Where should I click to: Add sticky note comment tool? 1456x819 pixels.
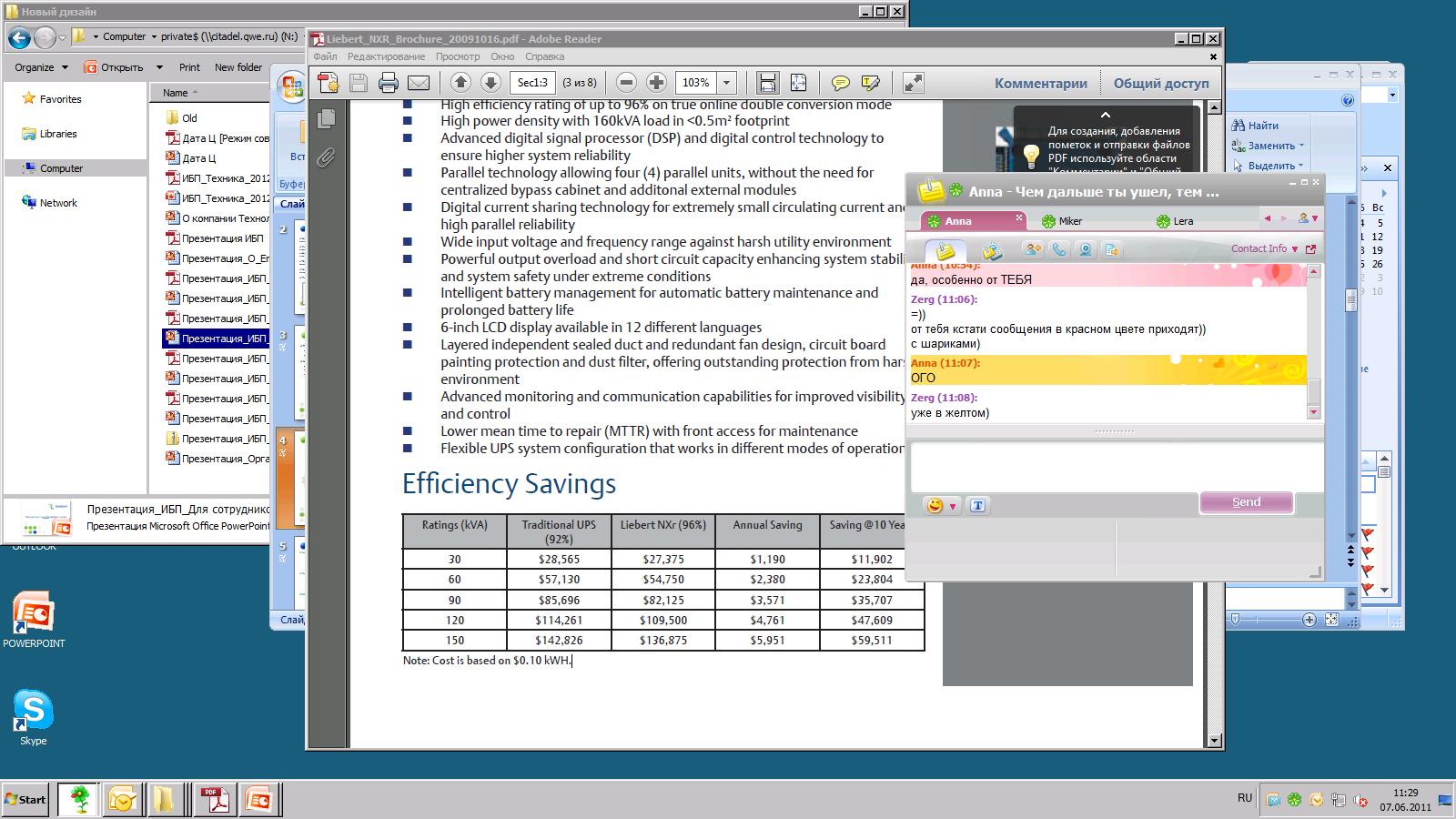[841, 83]
